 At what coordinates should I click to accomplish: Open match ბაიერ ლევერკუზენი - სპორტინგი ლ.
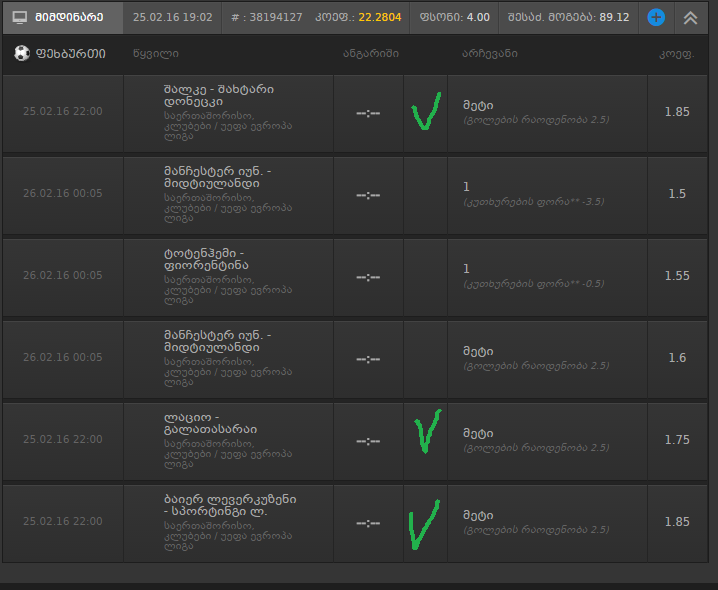click(230, 505)
